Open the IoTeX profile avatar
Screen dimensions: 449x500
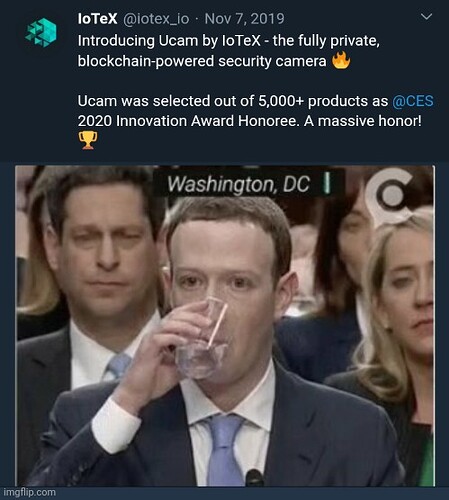point(41,32)
